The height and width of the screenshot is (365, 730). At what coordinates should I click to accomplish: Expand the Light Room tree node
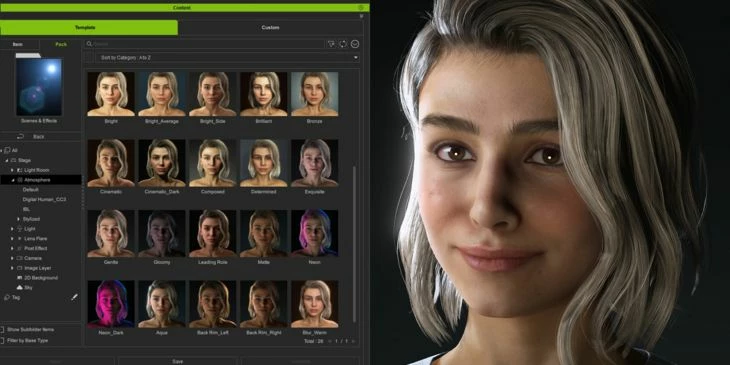[12, 170]
